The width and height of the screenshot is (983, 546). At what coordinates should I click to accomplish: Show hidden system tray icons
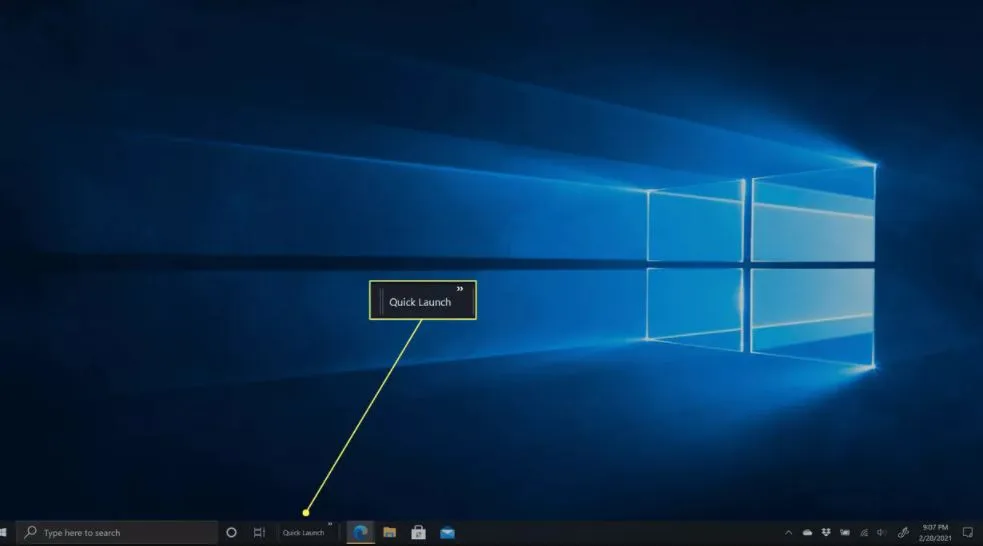tap(789, 533)
